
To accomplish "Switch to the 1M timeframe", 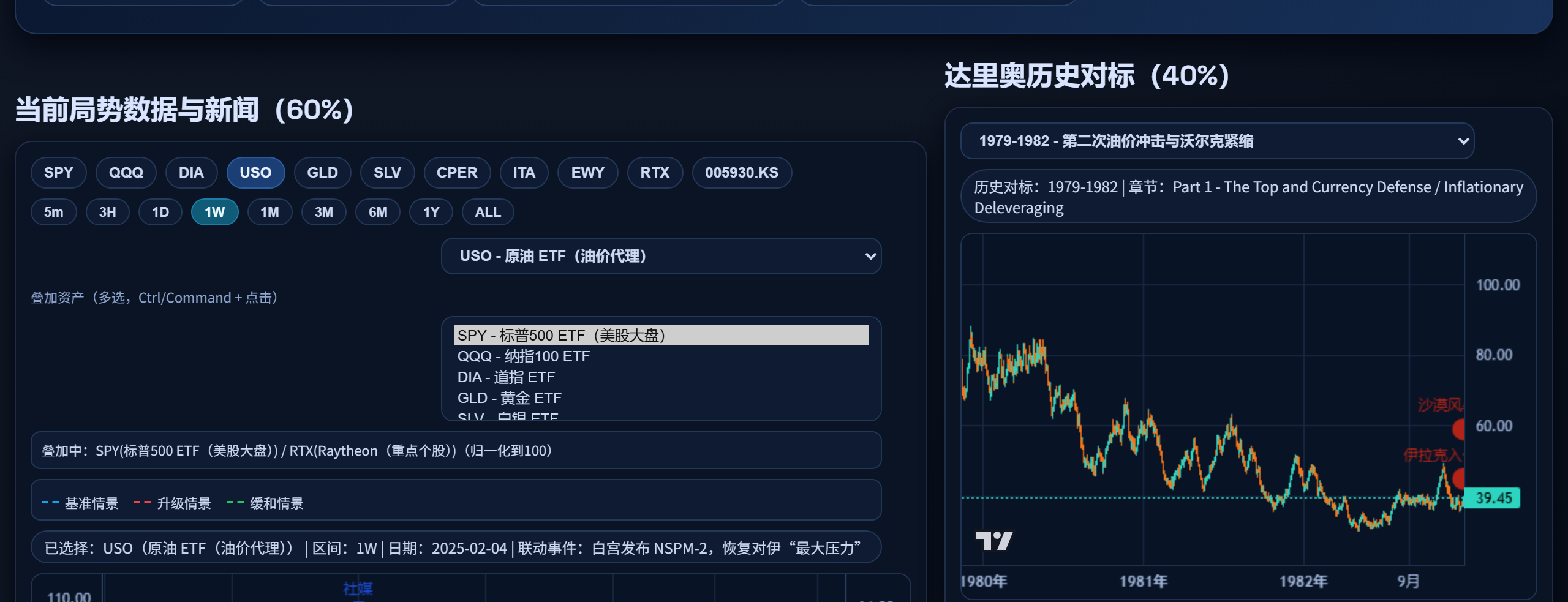I will coord(269,213).
